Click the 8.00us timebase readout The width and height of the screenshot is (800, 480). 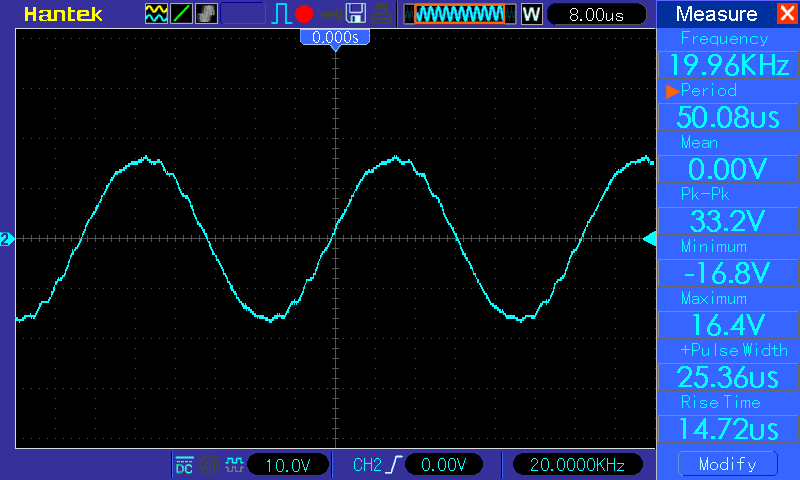[596, 14]
